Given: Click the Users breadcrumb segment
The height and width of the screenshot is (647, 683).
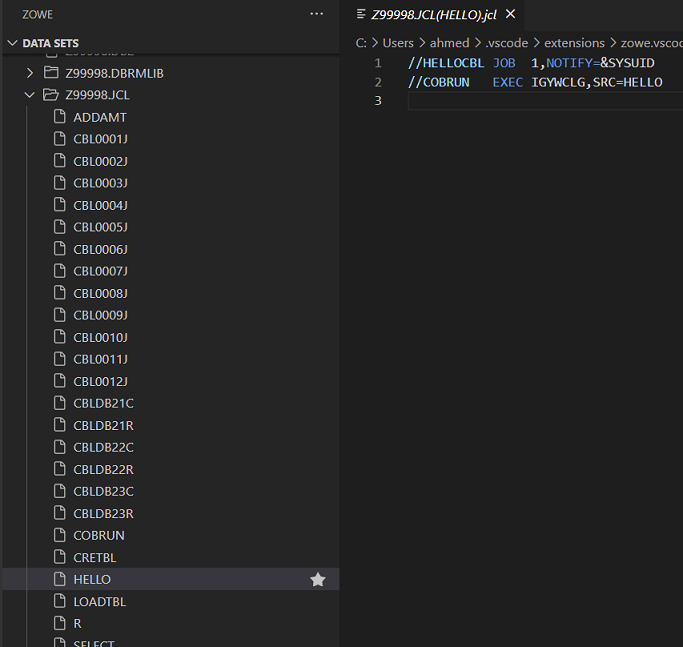Looking at the screenshot, I should pos(398,43).
